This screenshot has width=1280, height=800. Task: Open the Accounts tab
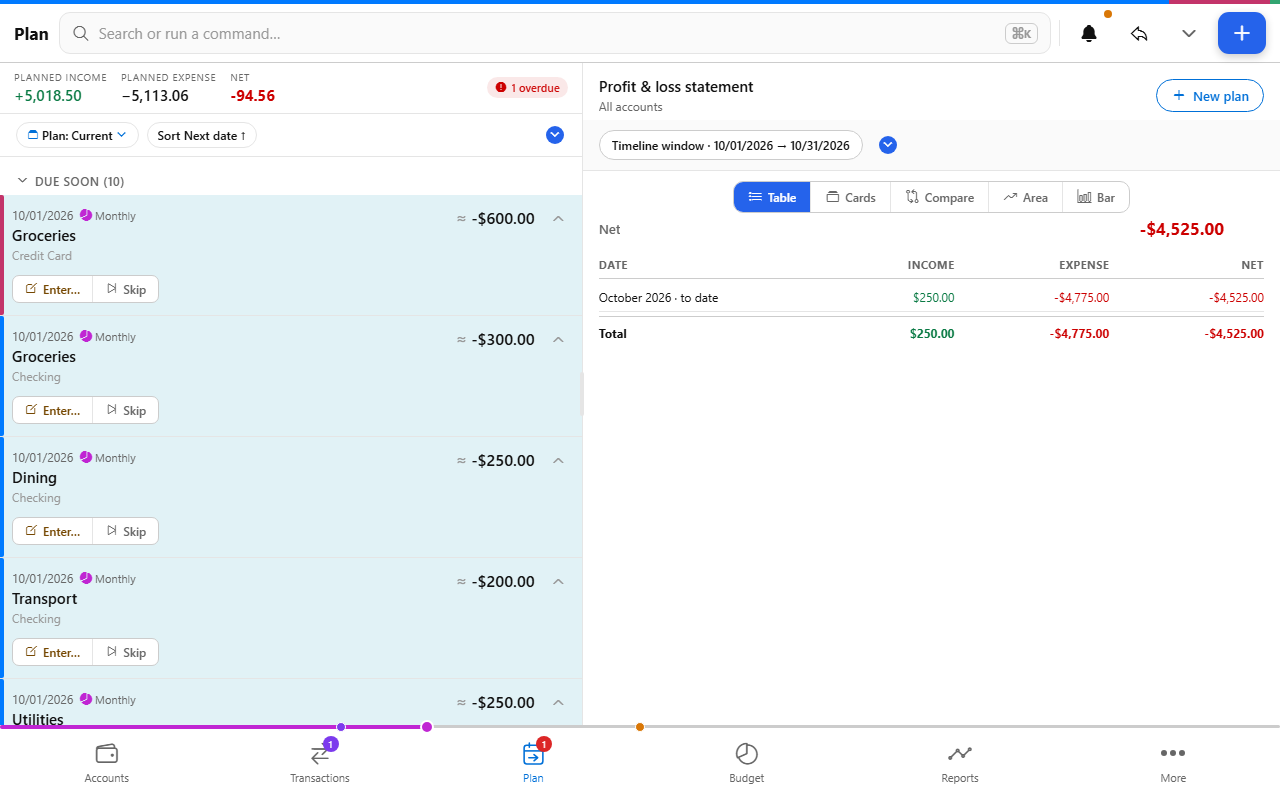click(x=107, y=763)
